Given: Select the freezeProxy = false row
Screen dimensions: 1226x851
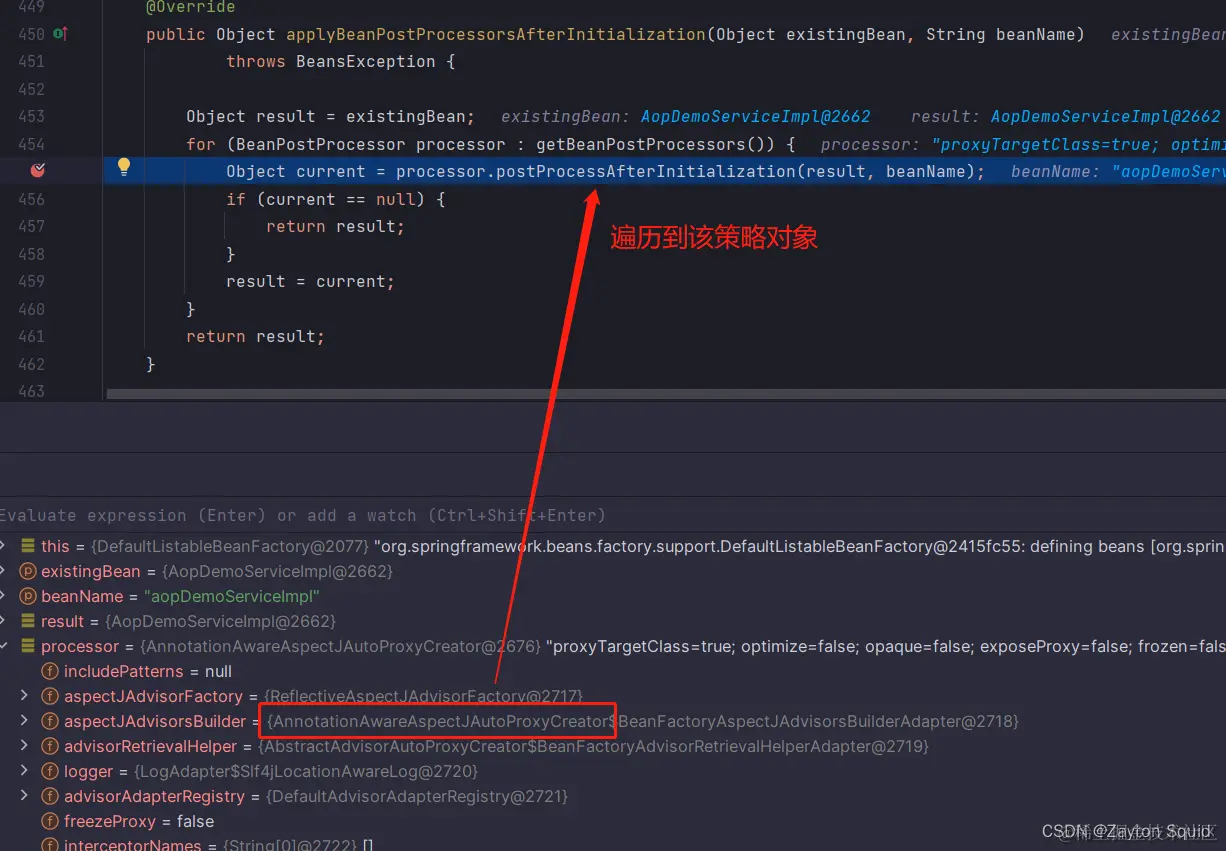Looking at the screenshot, I should 613,821.
